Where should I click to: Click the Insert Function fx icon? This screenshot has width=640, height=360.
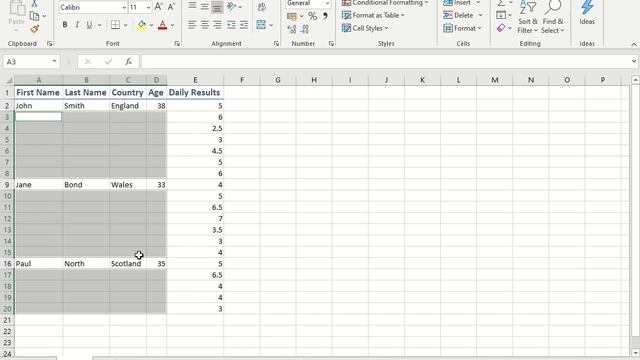[129, 62]
